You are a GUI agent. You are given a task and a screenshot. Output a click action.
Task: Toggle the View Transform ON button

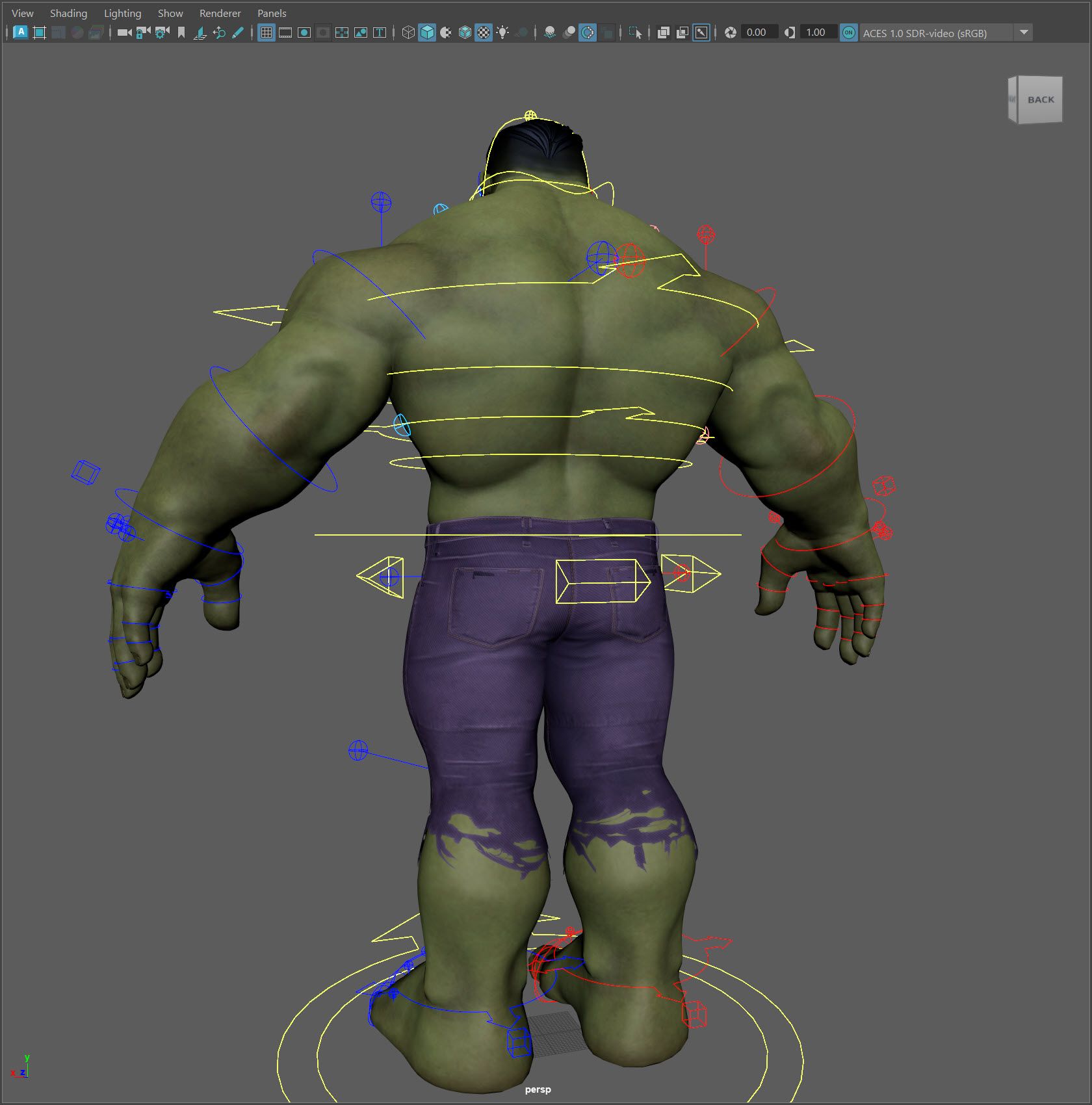coord(848,32)
